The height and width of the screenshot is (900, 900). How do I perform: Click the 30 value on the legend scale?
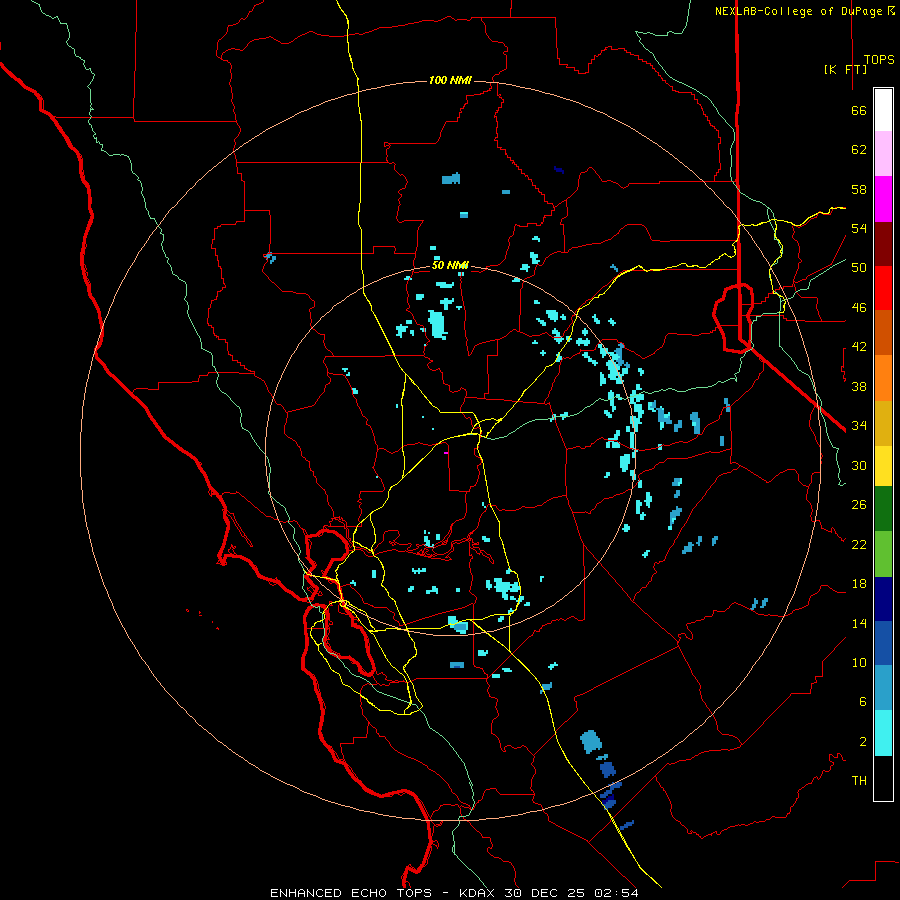pos(859,465)
